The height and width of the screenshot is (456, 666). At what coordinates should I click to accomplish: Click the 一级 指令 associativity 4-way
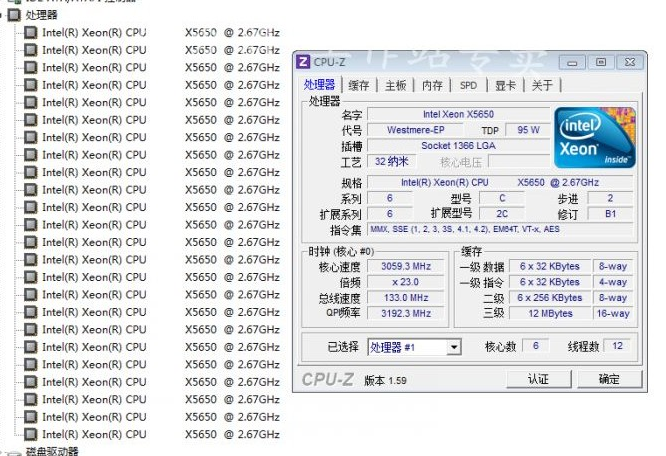[613, 282]
